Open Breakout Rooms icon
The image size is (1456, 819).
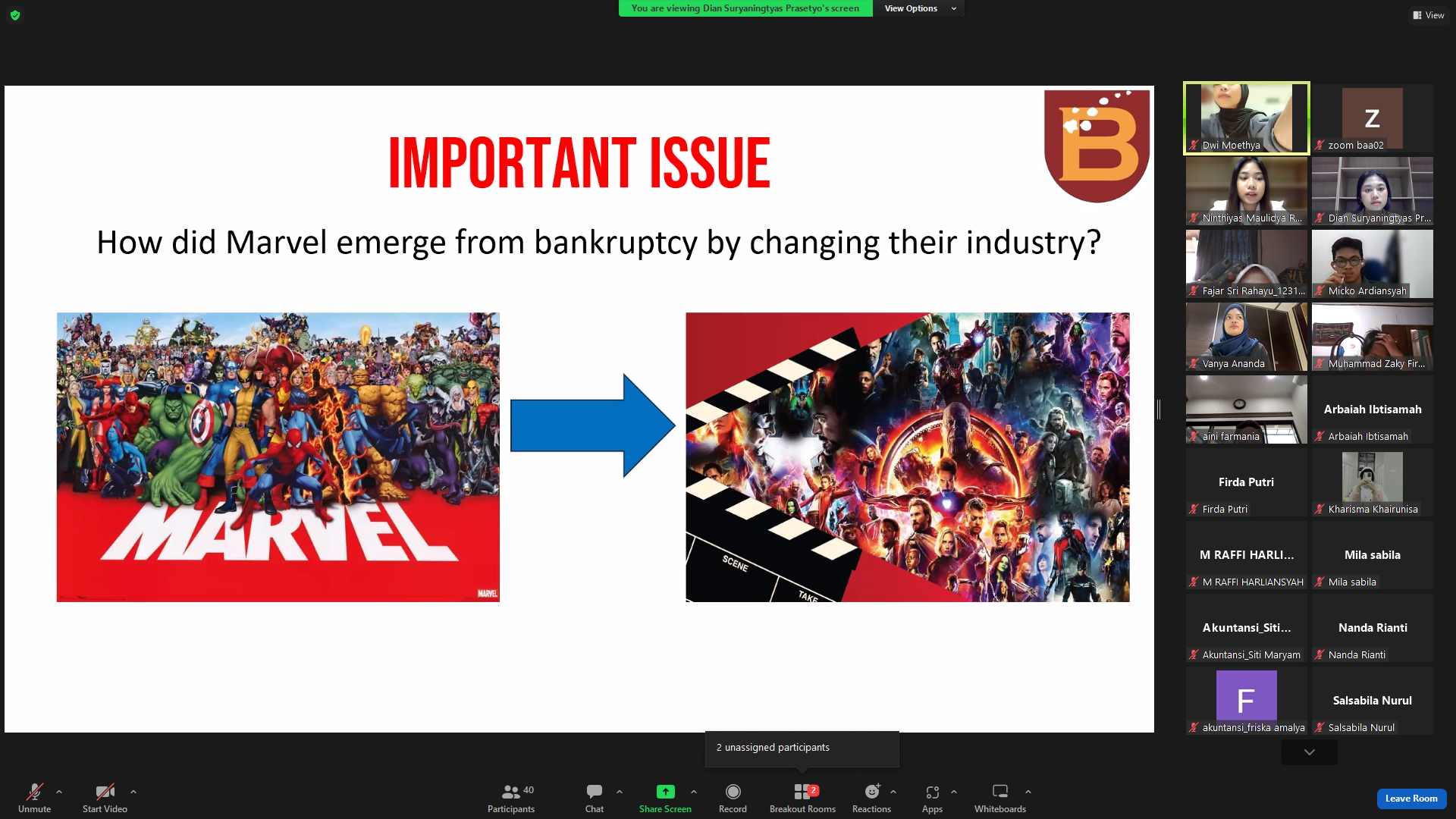pyautogui.click(x=802, y=792)
